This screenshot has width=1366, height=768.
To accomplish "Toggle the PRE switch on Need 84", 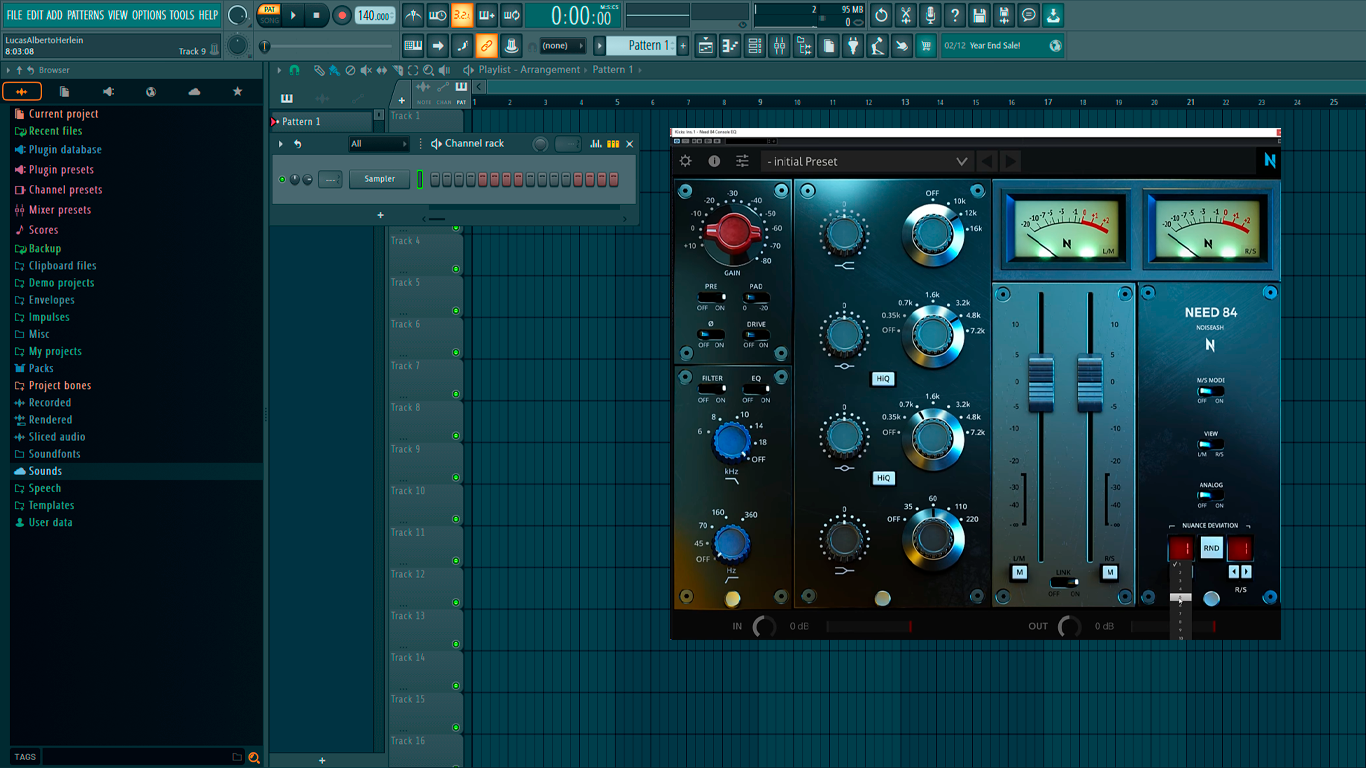I will pyautogui.click(x=711, y=298).
